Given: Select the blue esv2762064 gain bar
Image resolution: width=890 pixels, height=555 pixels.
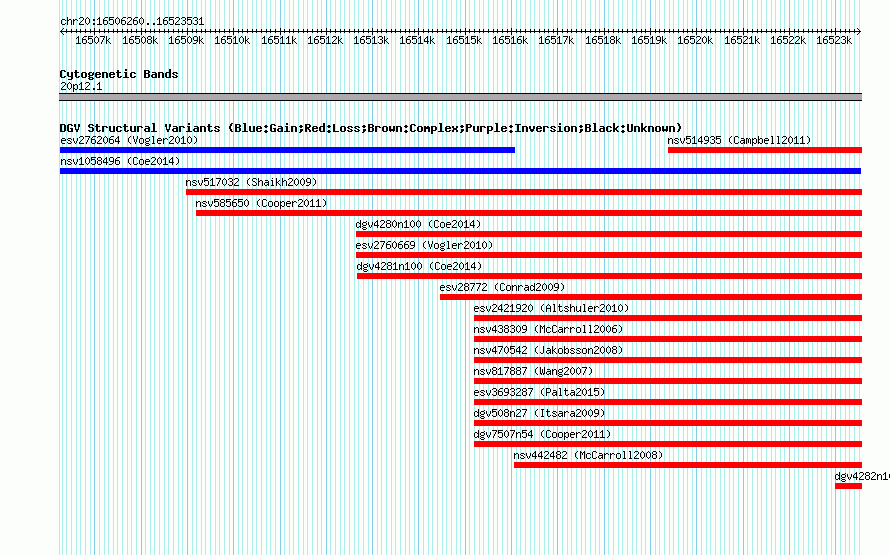Looking at the screenshot, I should [x=287, y=150].
